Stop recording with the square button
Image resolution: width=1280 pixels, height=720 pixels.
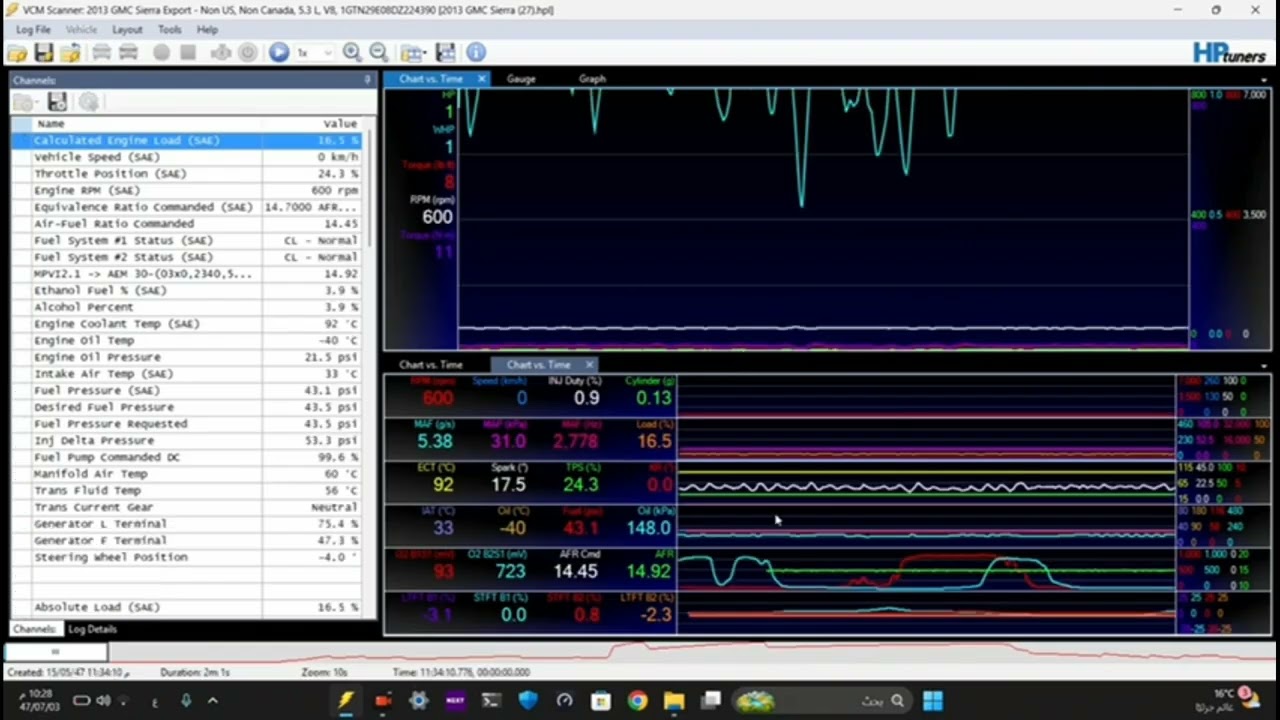click(x=187, y=52)
